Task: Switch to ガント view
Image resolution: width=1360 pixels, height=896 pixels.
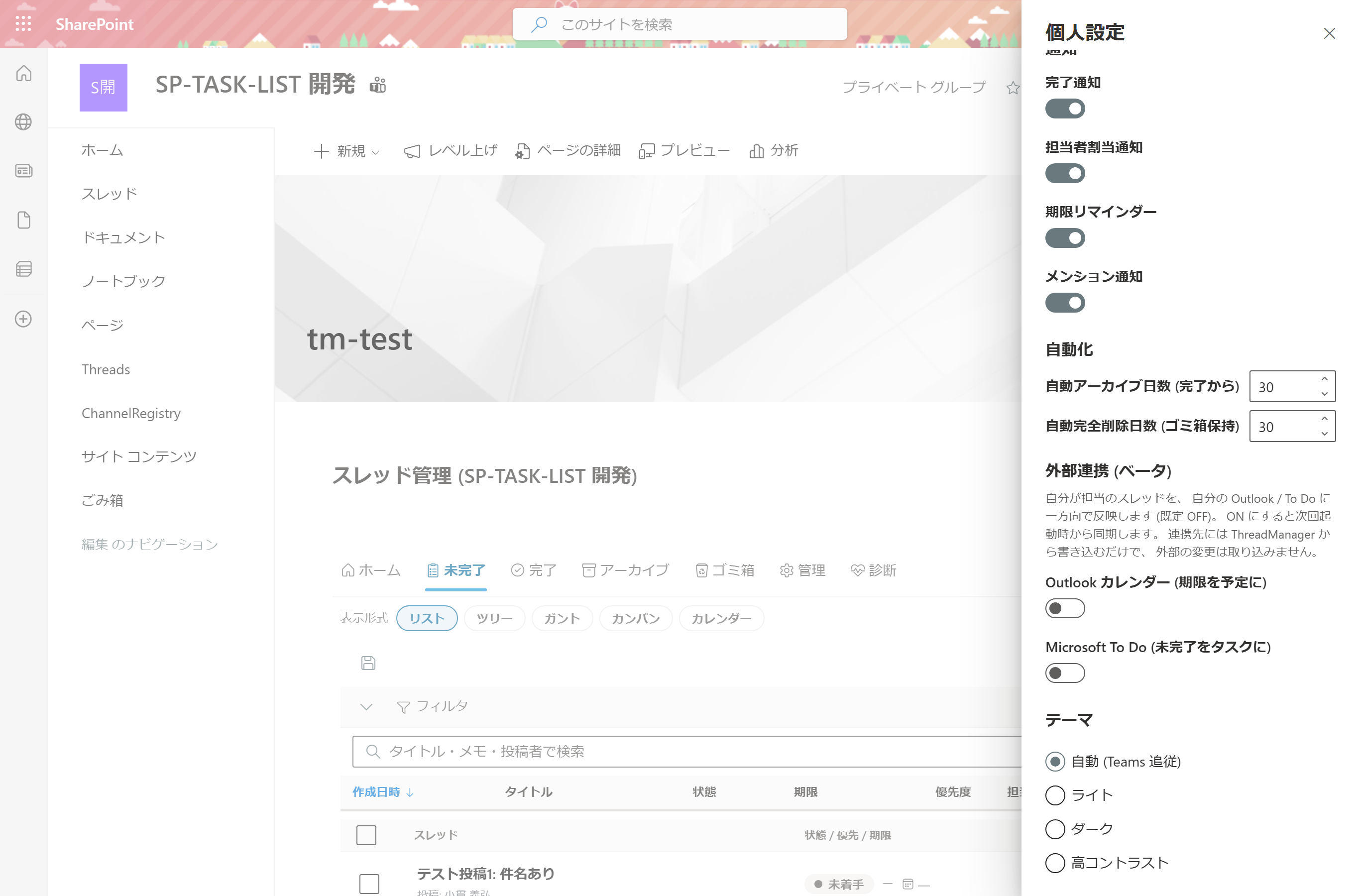Action: [x=563, y=618]
